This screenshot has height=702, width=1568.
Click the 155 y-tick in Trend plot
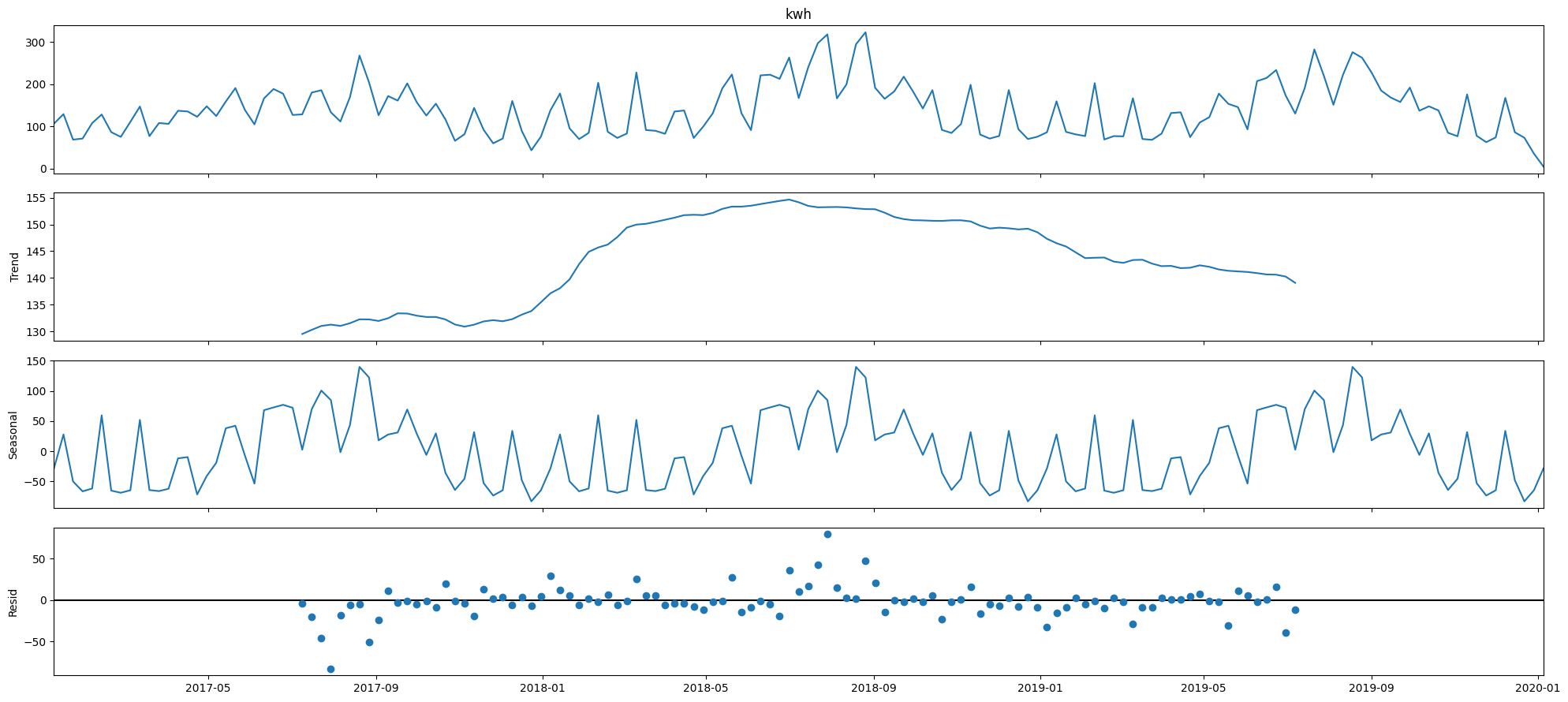pos(33,199)
